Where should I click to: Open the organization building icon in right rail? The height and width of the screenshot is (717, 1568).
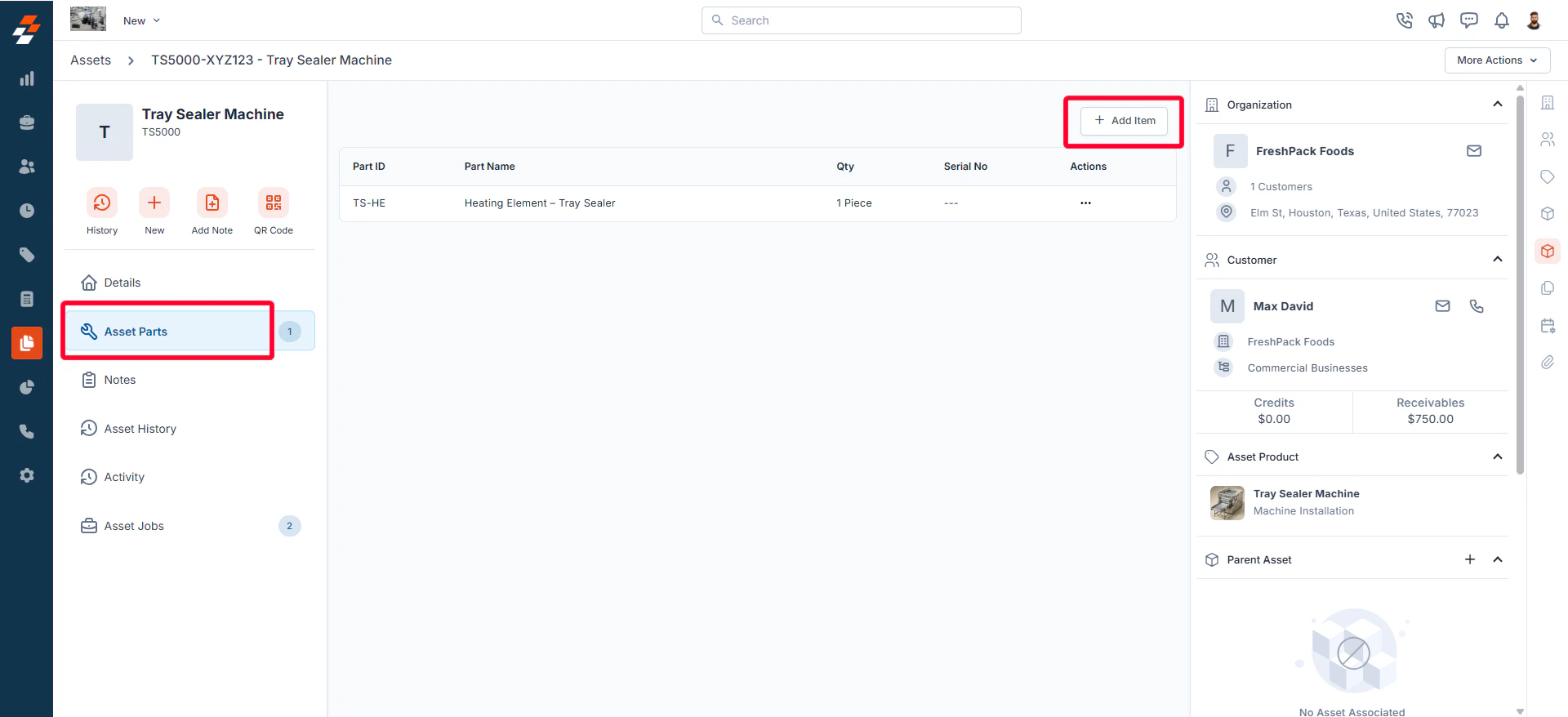(1548, 103)
